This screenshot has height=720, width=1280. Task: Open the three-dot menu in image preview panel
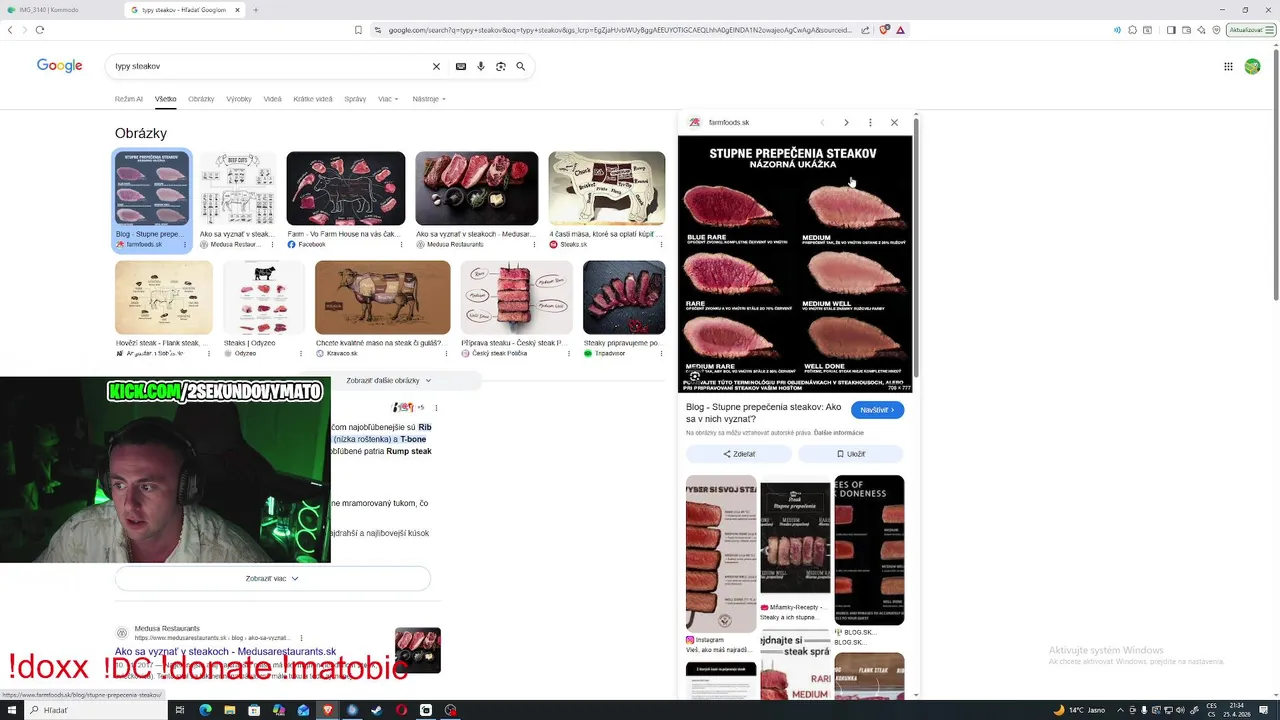coord(870,122)
